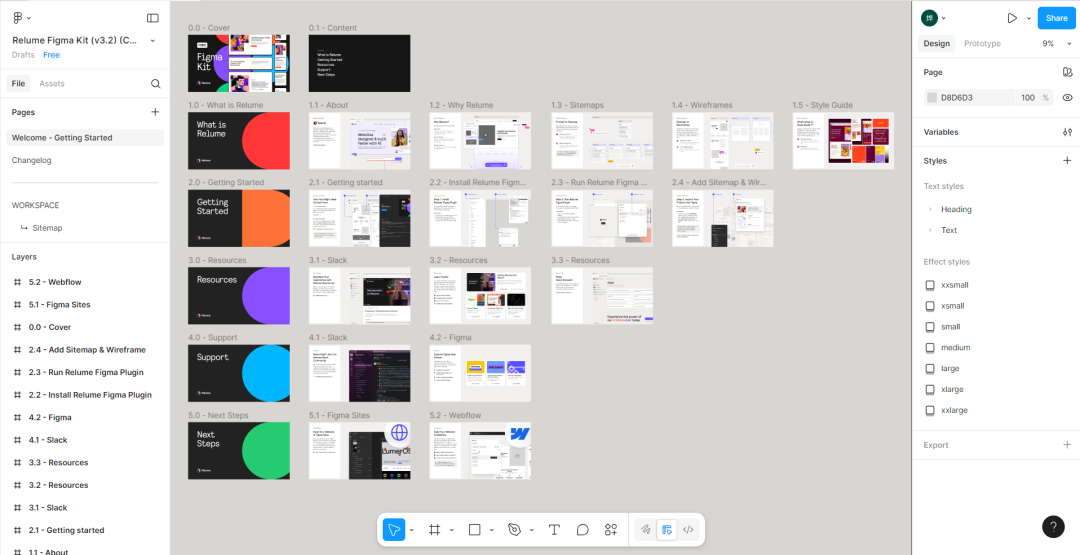Screen dimensions: 1080x555
Task: Select the Frame tool
Action: pyautogui.click(x=434, y=530)
